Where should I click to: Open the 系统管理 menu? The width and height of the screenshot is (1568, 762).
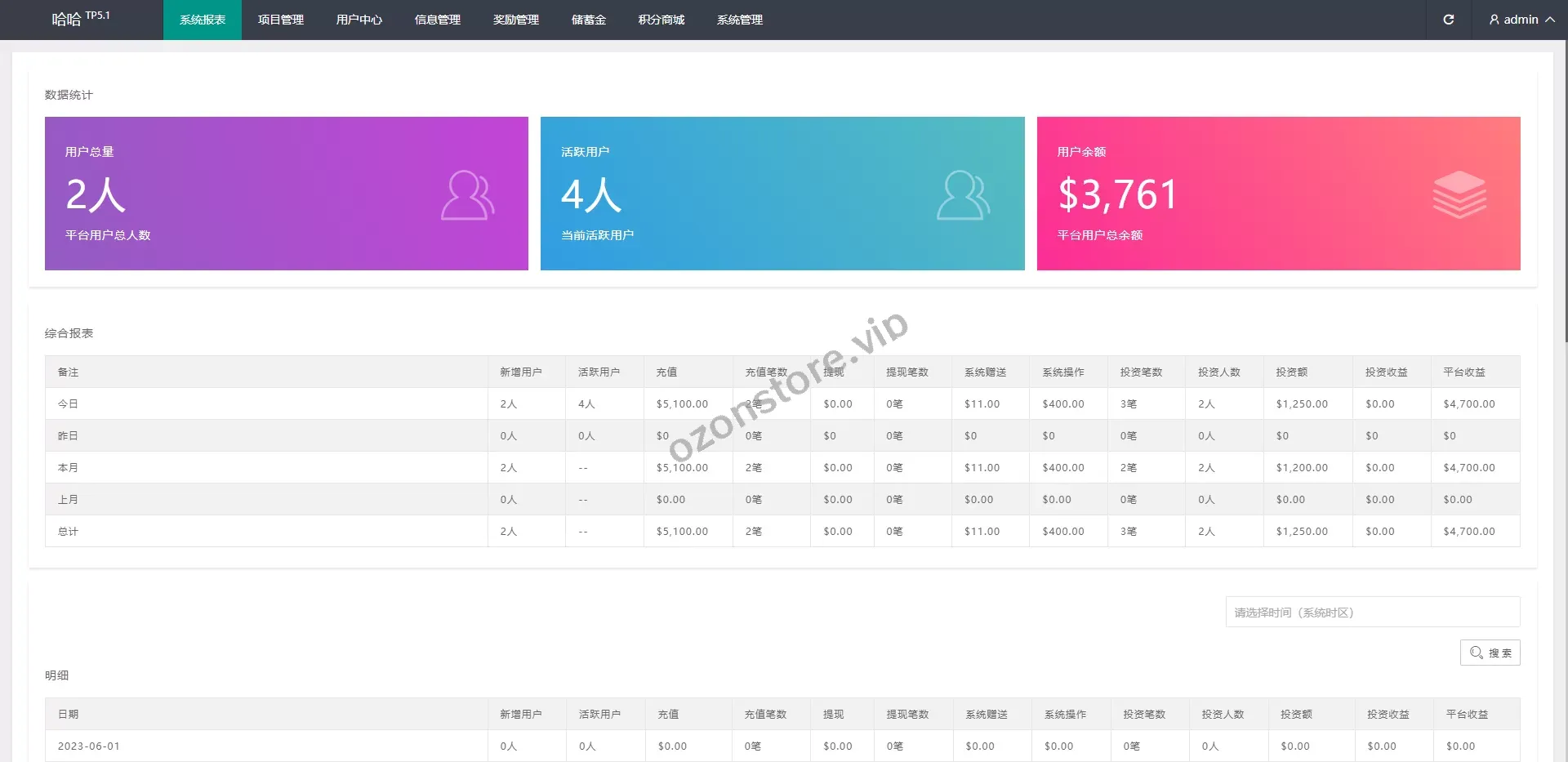[739, 20]
